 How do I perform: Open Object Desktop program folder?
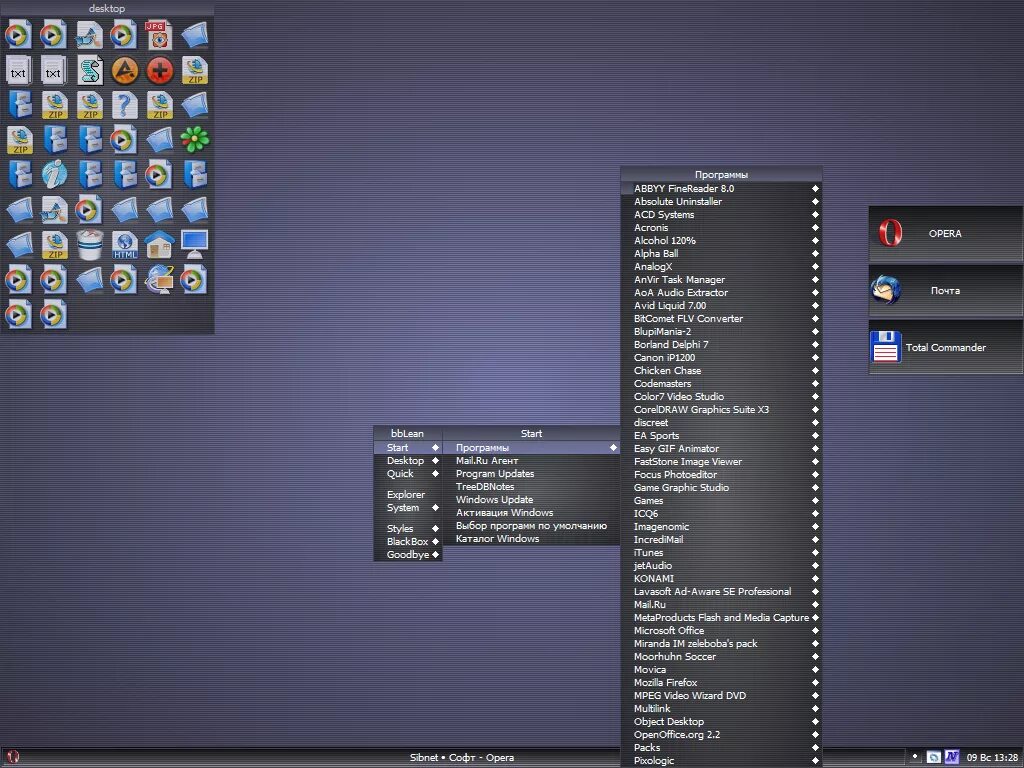tap(721, 722)
